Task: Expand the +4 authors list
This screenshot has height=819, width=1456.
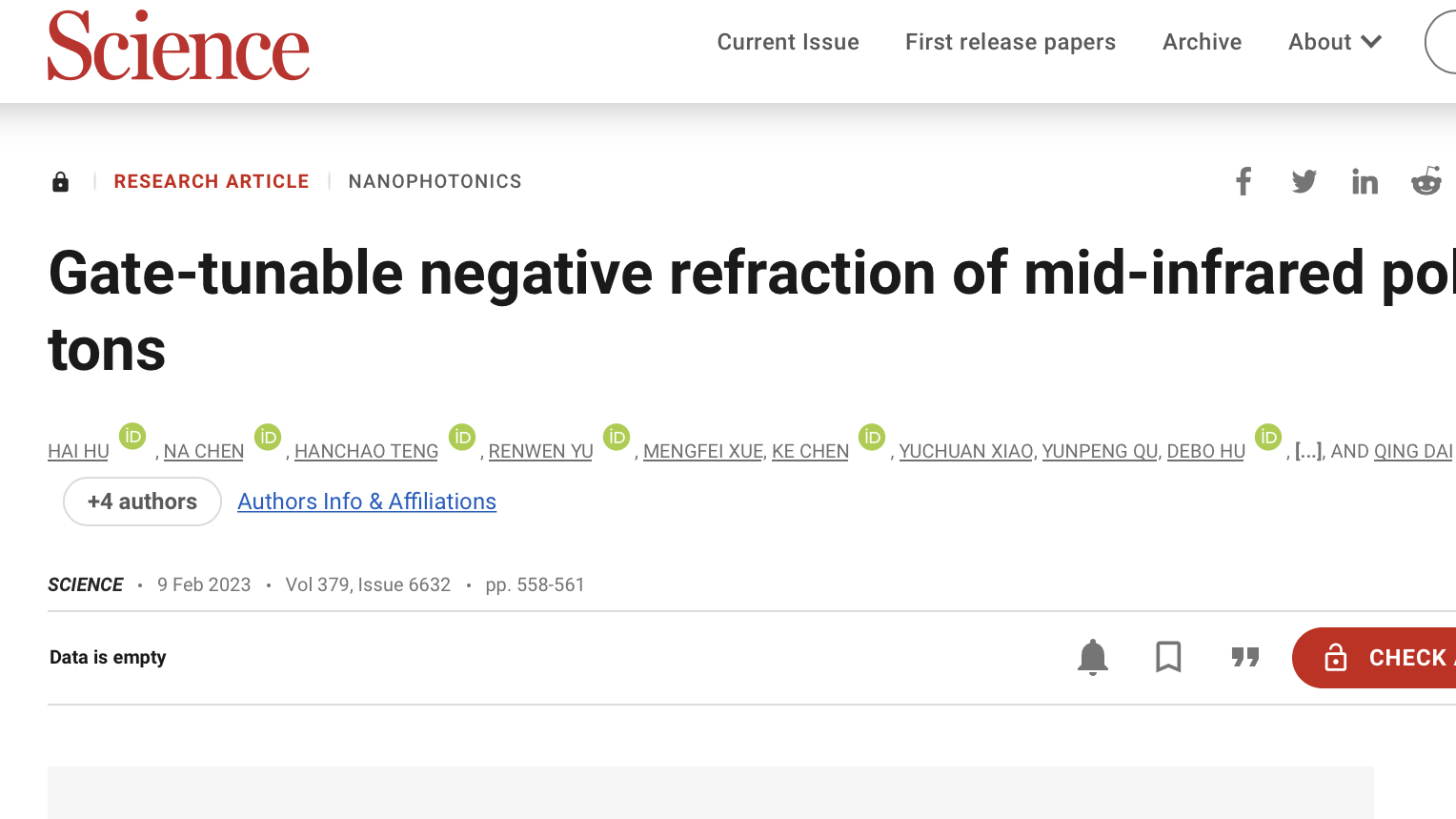Action: pos(142,502)
